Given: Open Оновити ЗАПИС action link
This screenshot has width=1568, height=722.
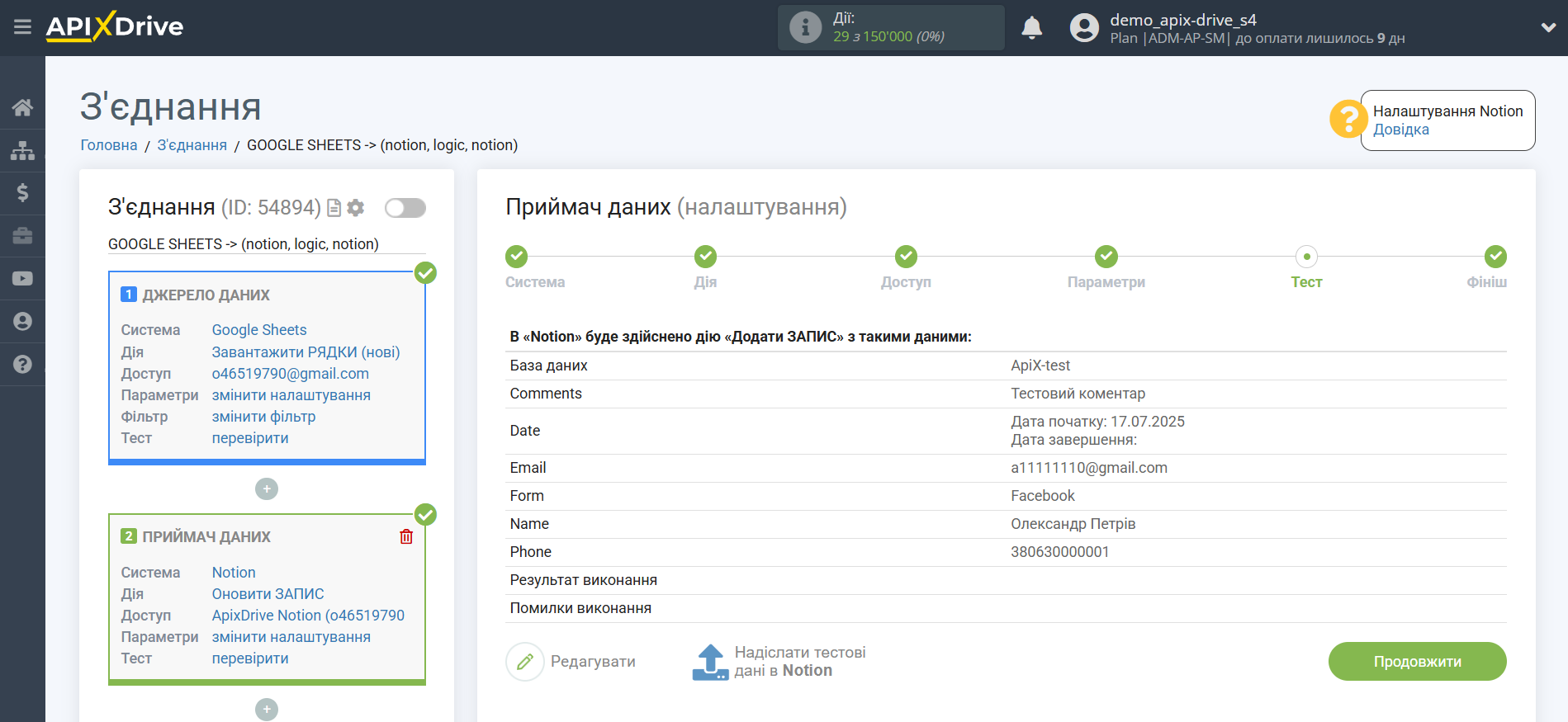Looking at the screenshot, I should (268, 594).
